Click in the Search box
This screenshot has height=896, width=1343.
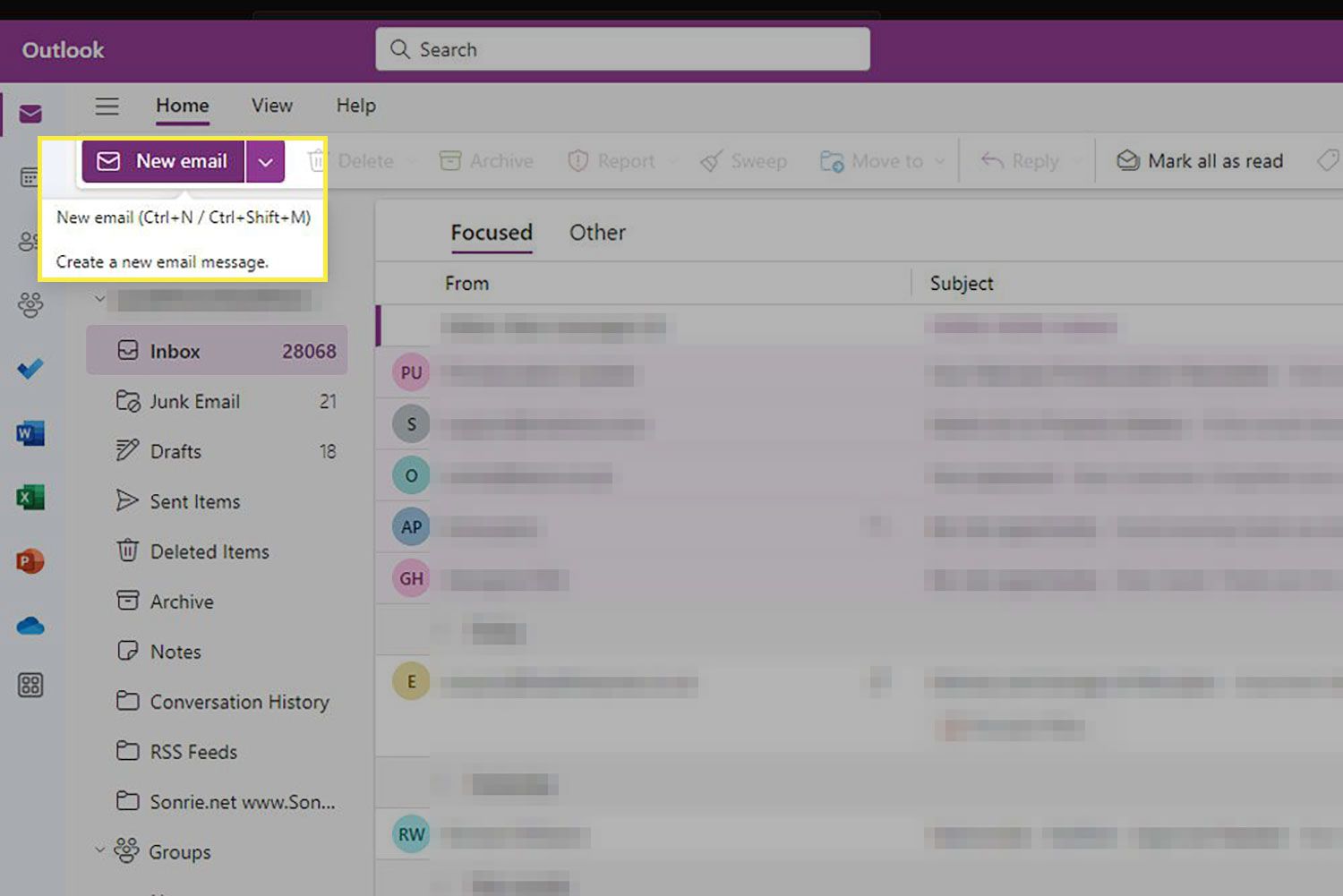point(622,49)
